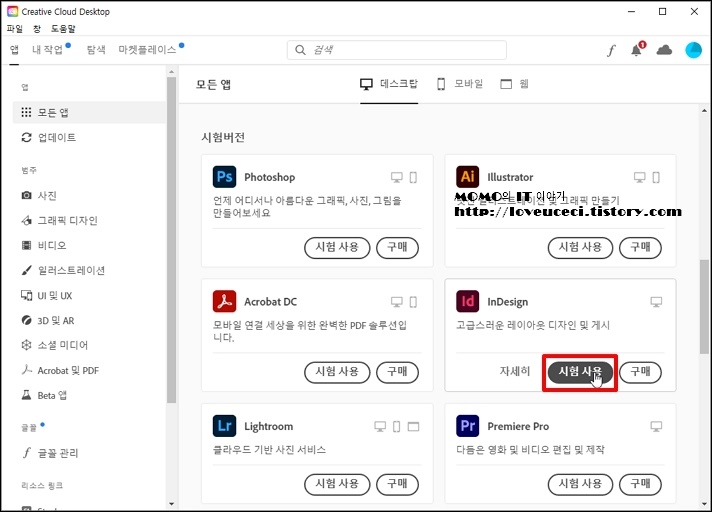Start Acrobat DC trial with 시험 사용

[337, 372]
